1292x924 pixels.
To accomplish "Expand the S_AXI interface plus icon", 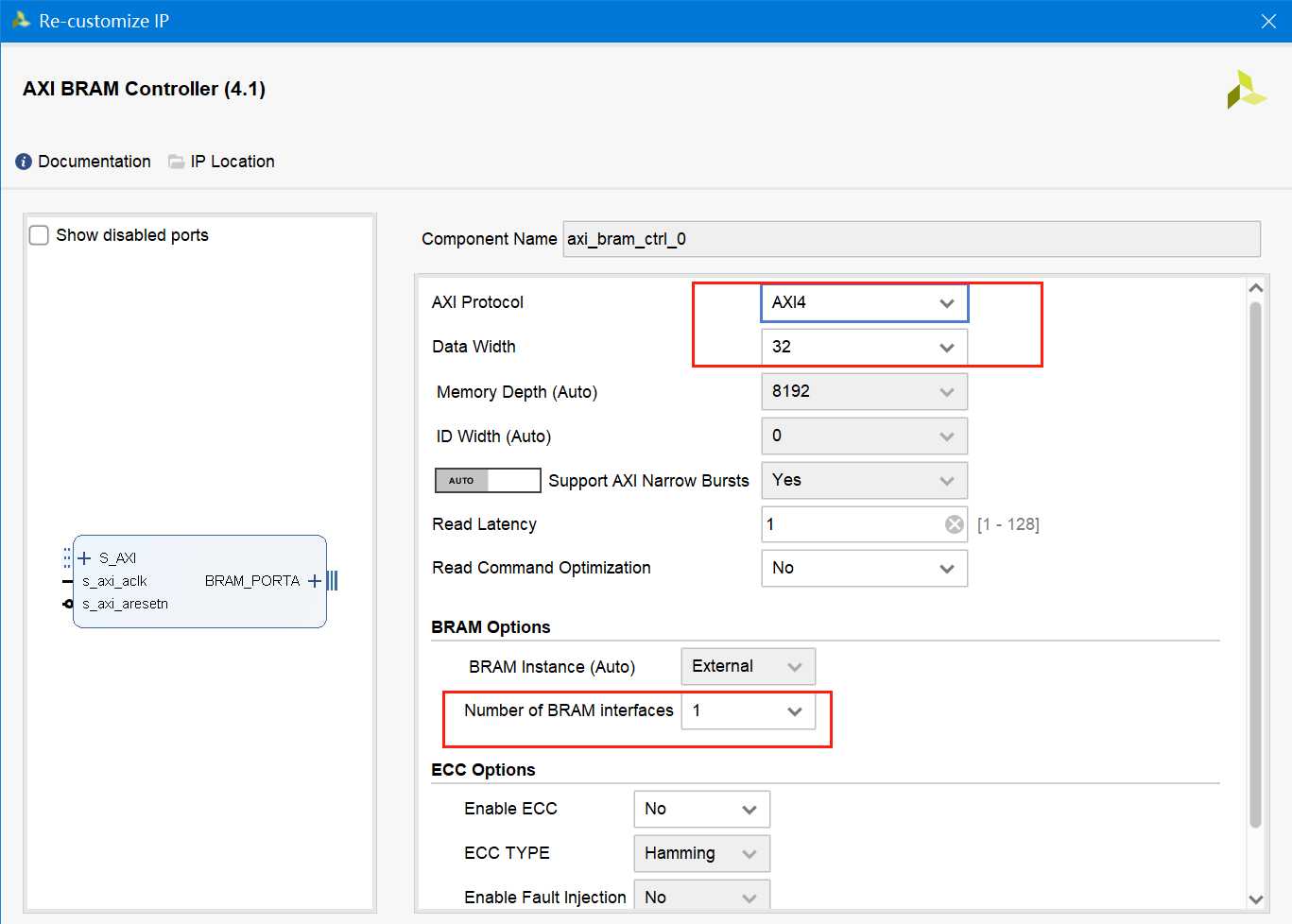I will (84, 558).
